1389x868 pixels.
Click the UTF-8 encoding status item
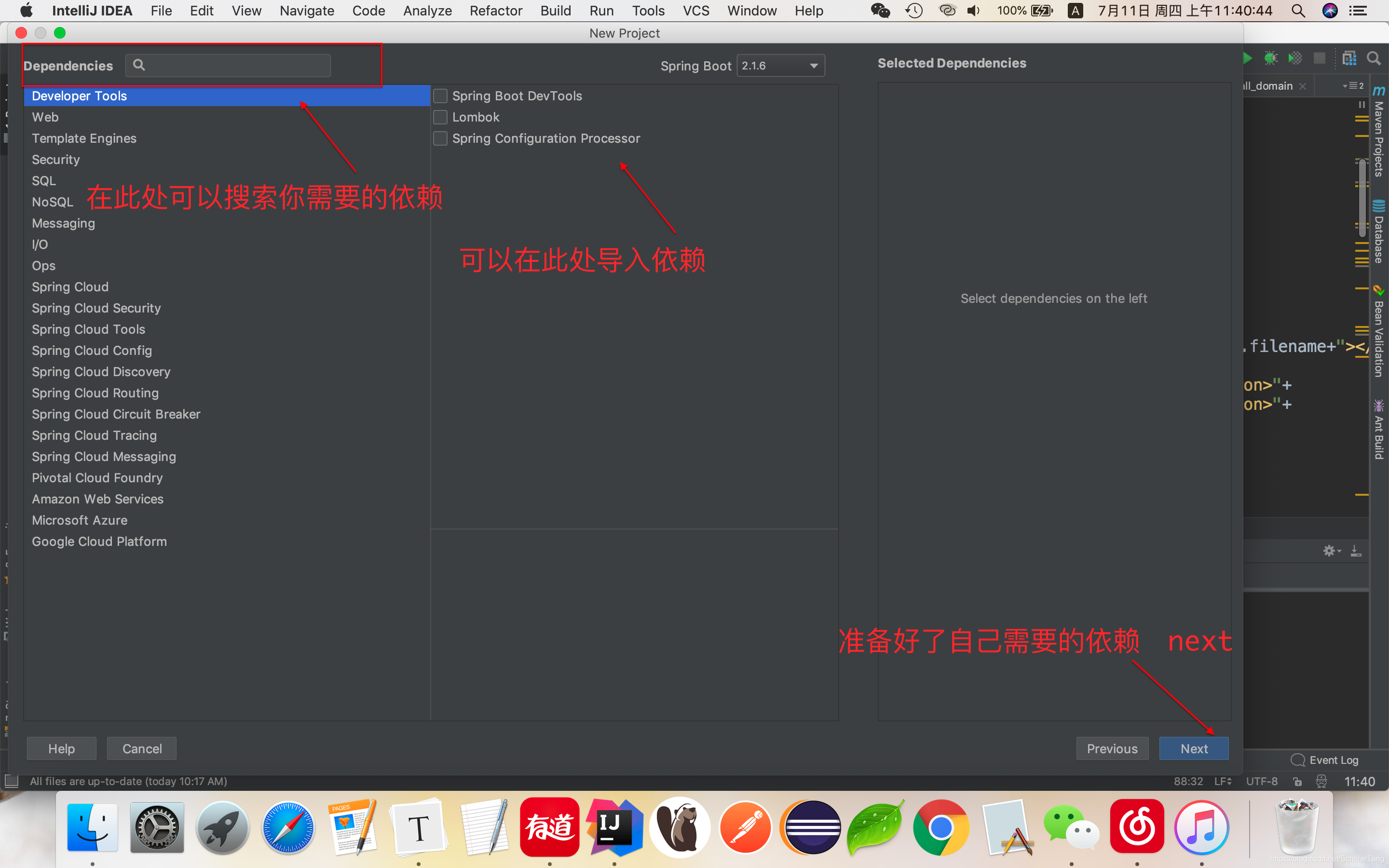pyautogui.click(x=1262, y=781)
